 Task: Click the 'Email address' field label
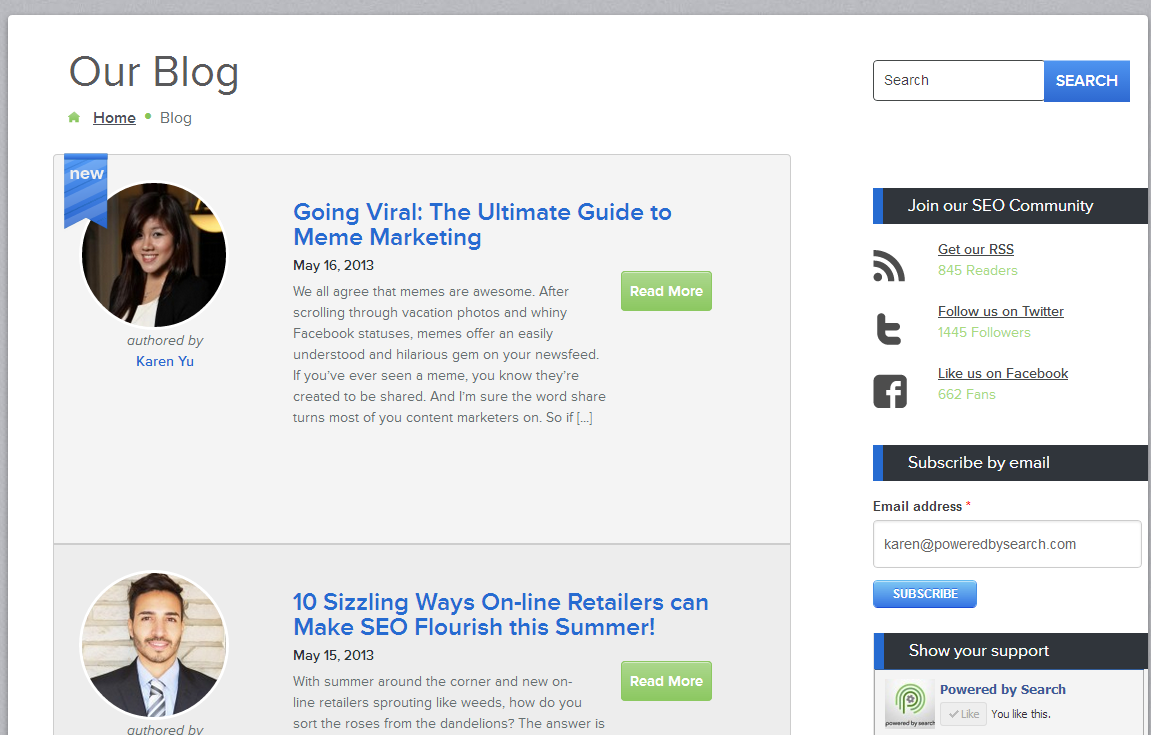click(917, 506)
